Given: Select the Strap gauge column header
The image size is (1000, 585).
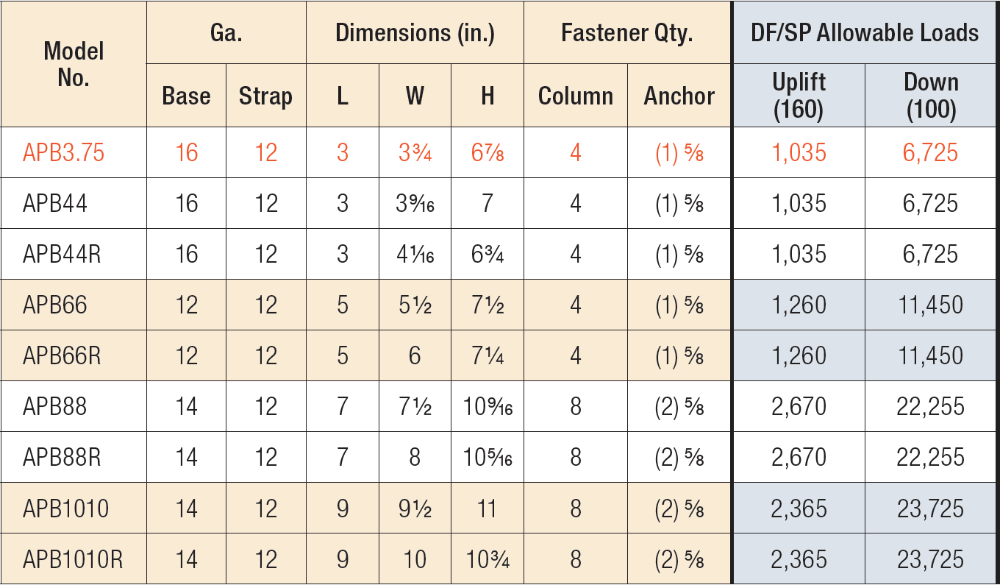Looking at the screenshot, I should click(265, 97).
